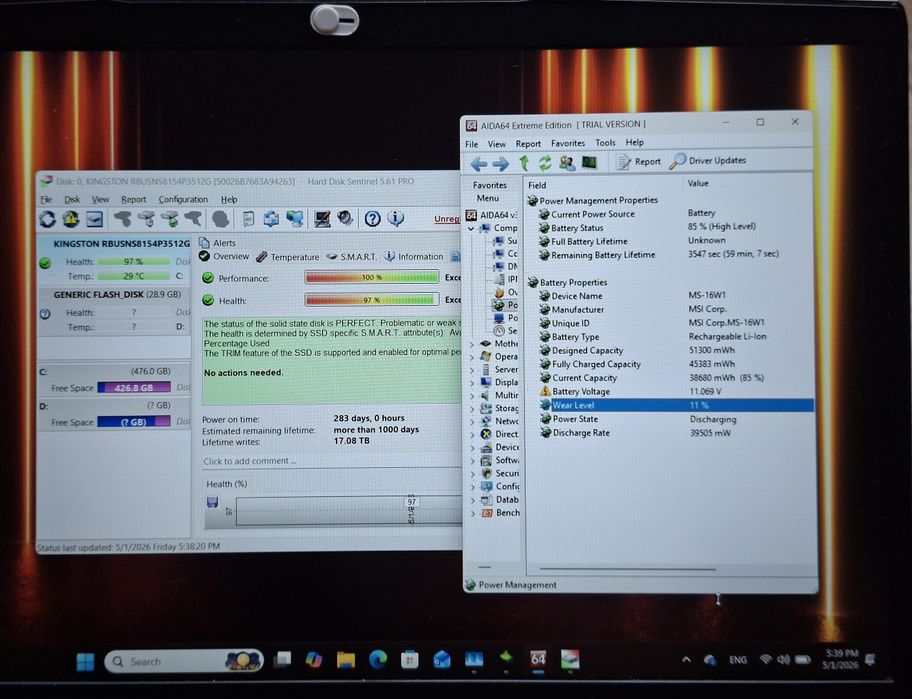912x699 pixels.
Task: Select KINGSTON RBUSNS8154P3512G disk entry
Action: click(x=114, y=260)
